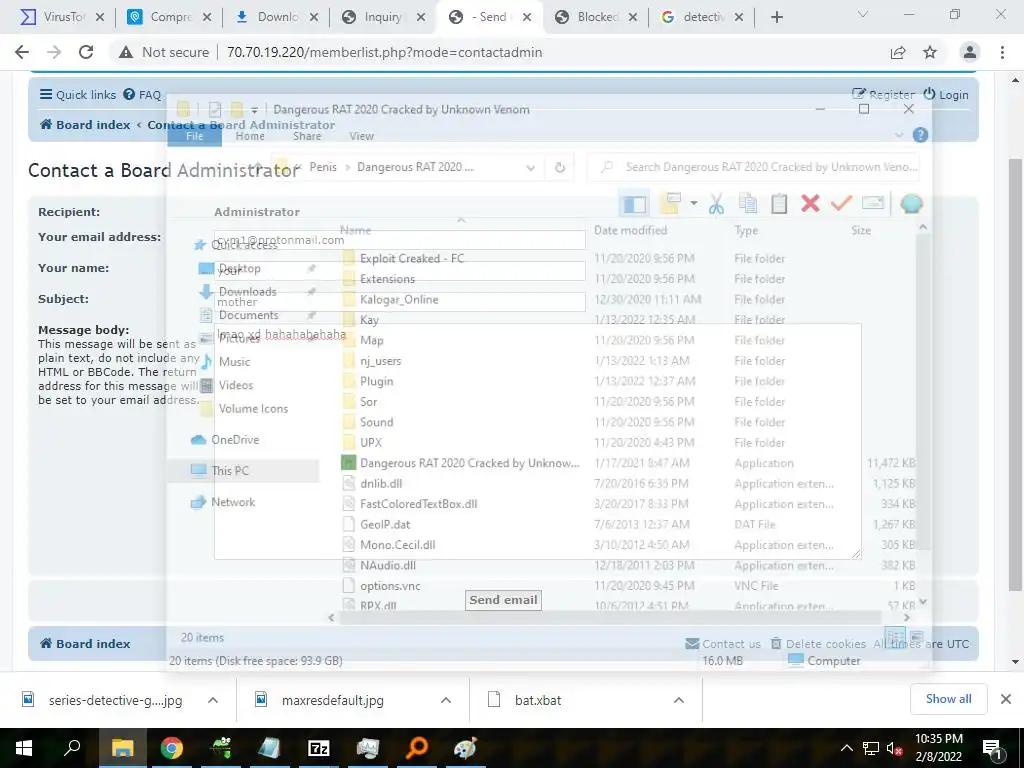This screenshot has height=768, width=1024.
Task: Click the Send email button
Action: click(x=503, y=600)
